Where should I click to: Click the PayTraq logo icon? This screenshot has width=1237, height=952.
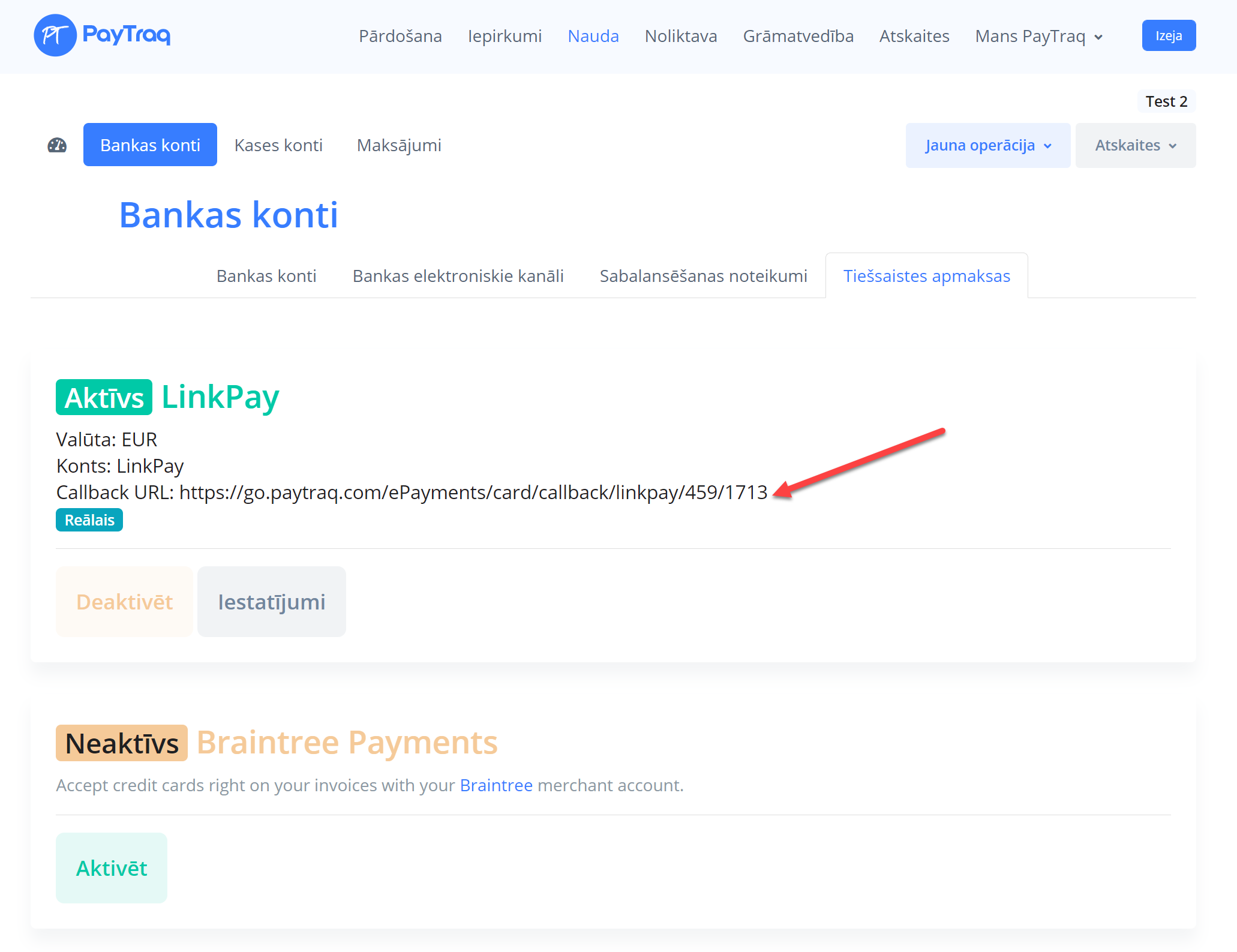pyautogui.click(x=55, y=35)
